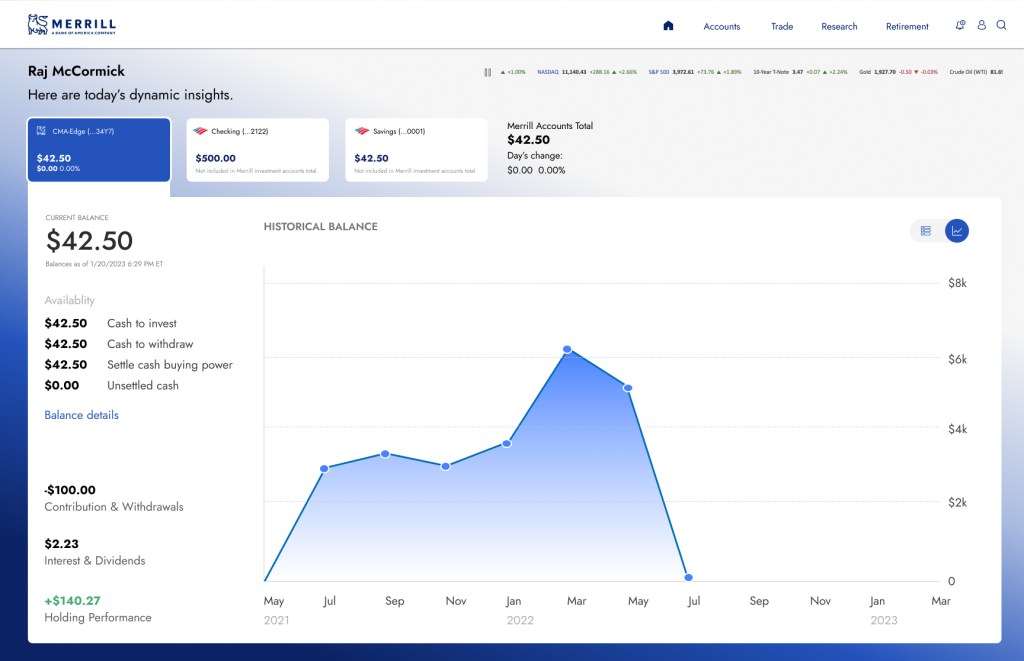Switch to table view of historical balance

coord(926,231)
